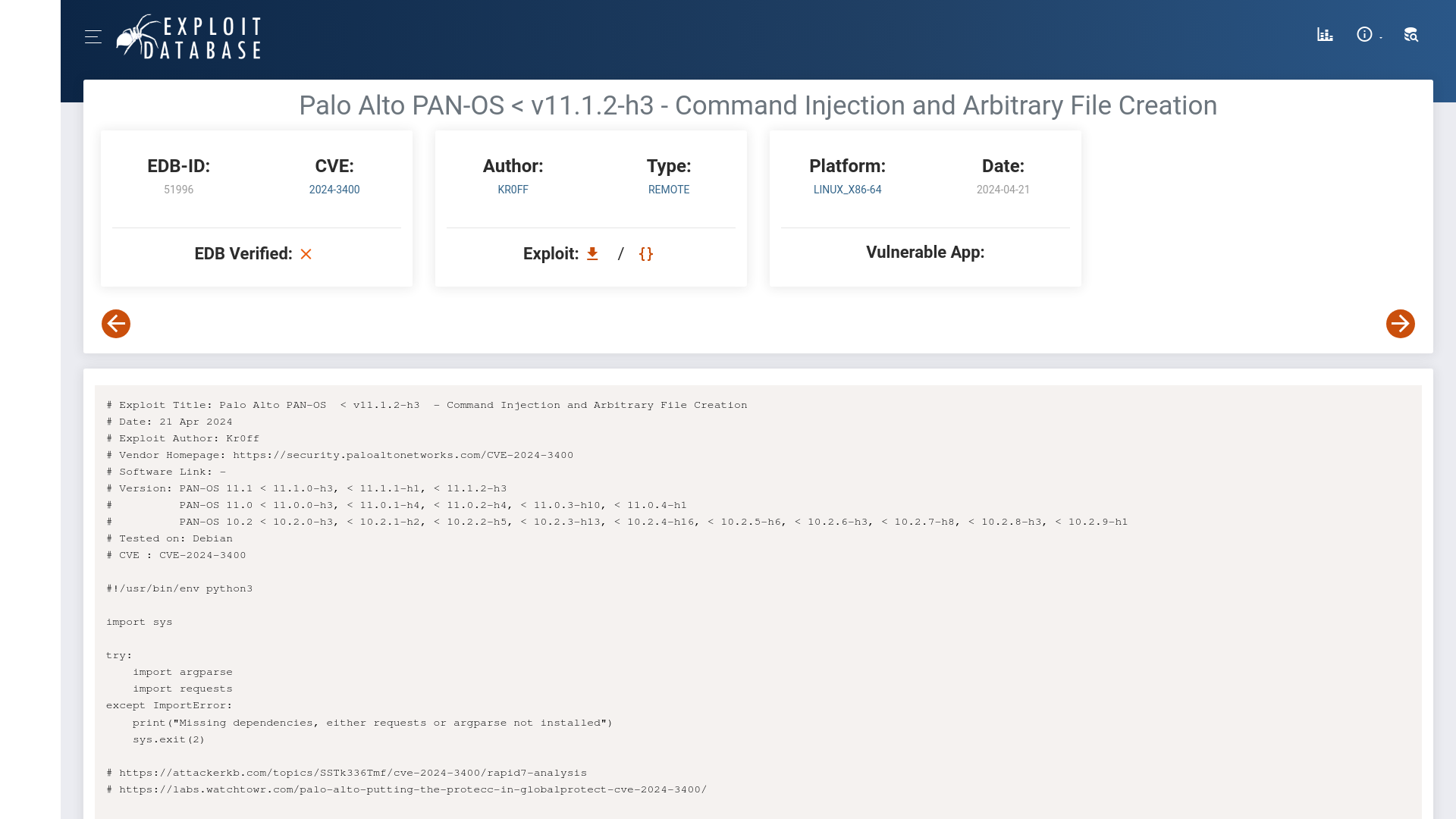Open the info dropdown in the header
This screenshot has height=819, width=1456.
[1369, 35]
